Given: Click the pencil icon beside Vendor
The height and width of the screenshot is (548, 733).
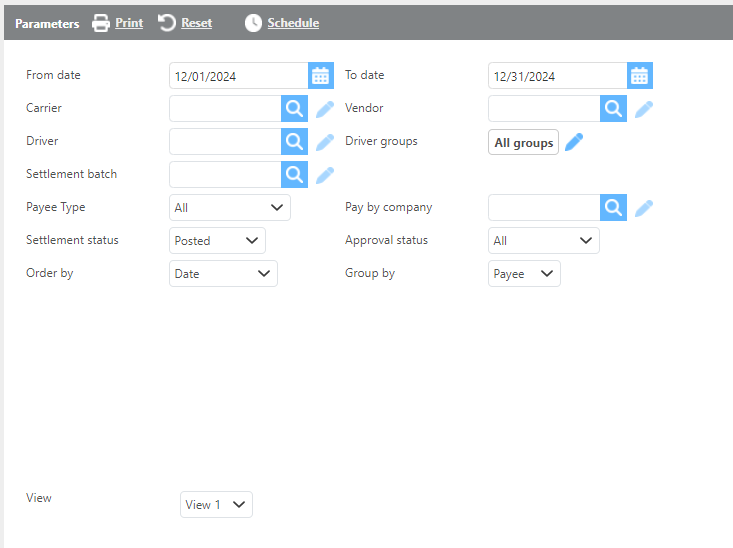Looking at the screenshot, I should coord(644,109).
